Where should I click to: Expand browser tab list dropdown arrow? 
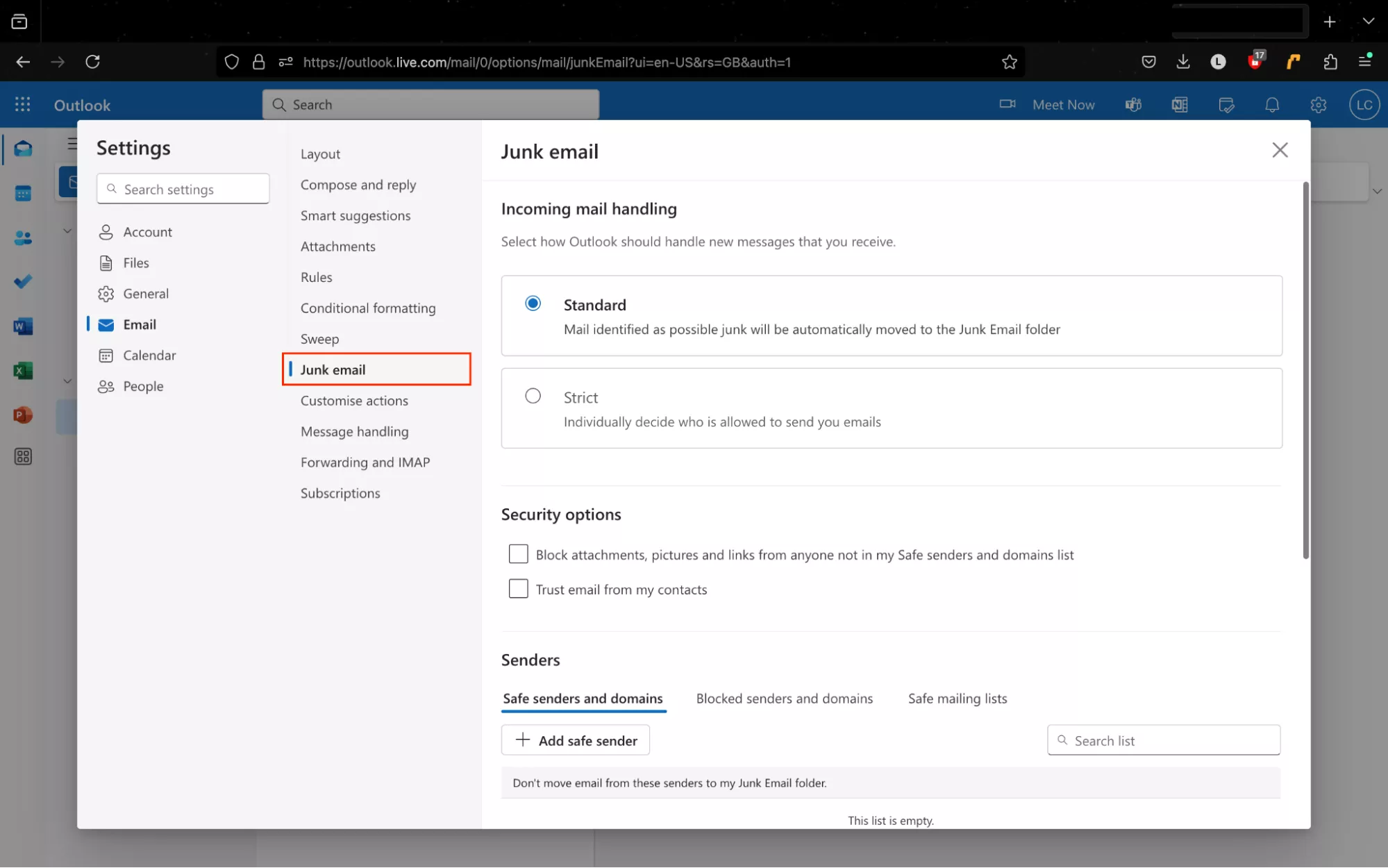[1368, 22]
